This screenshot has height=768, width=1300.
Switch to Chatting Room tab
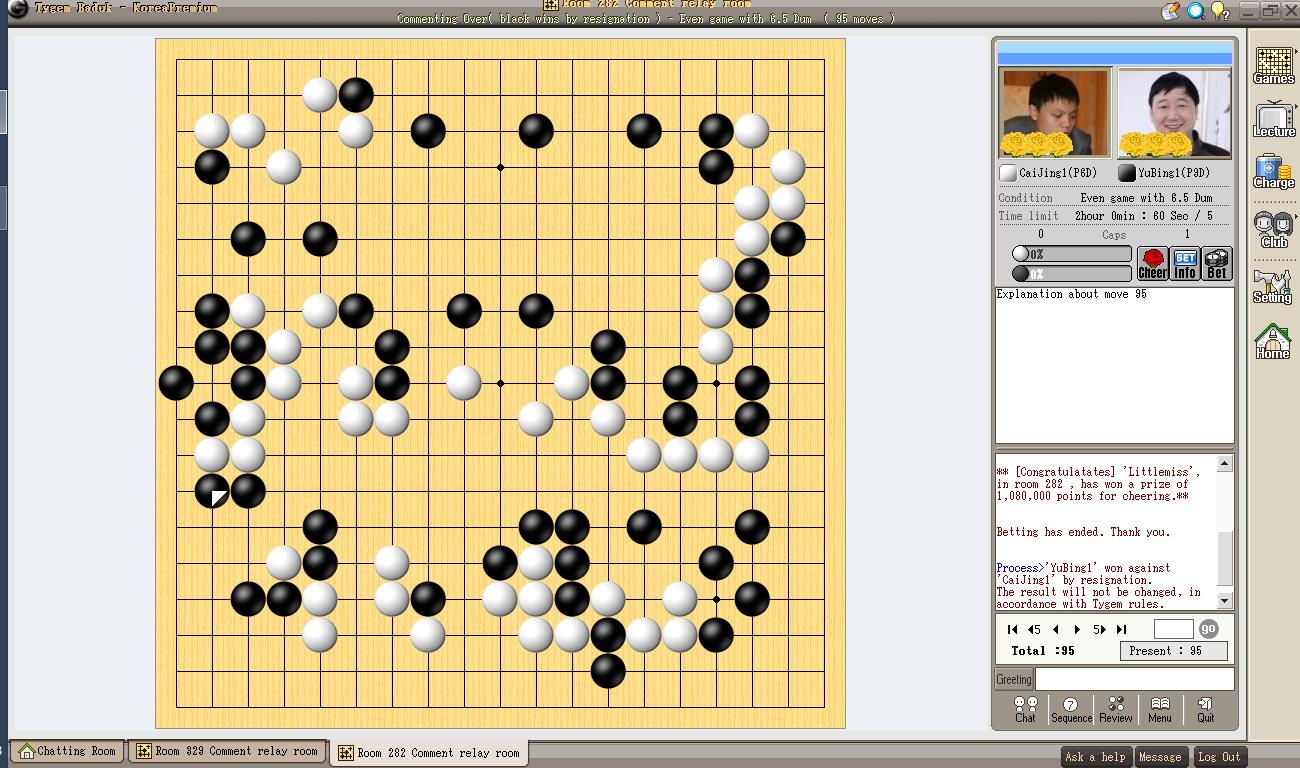click(x=67, y=751)
